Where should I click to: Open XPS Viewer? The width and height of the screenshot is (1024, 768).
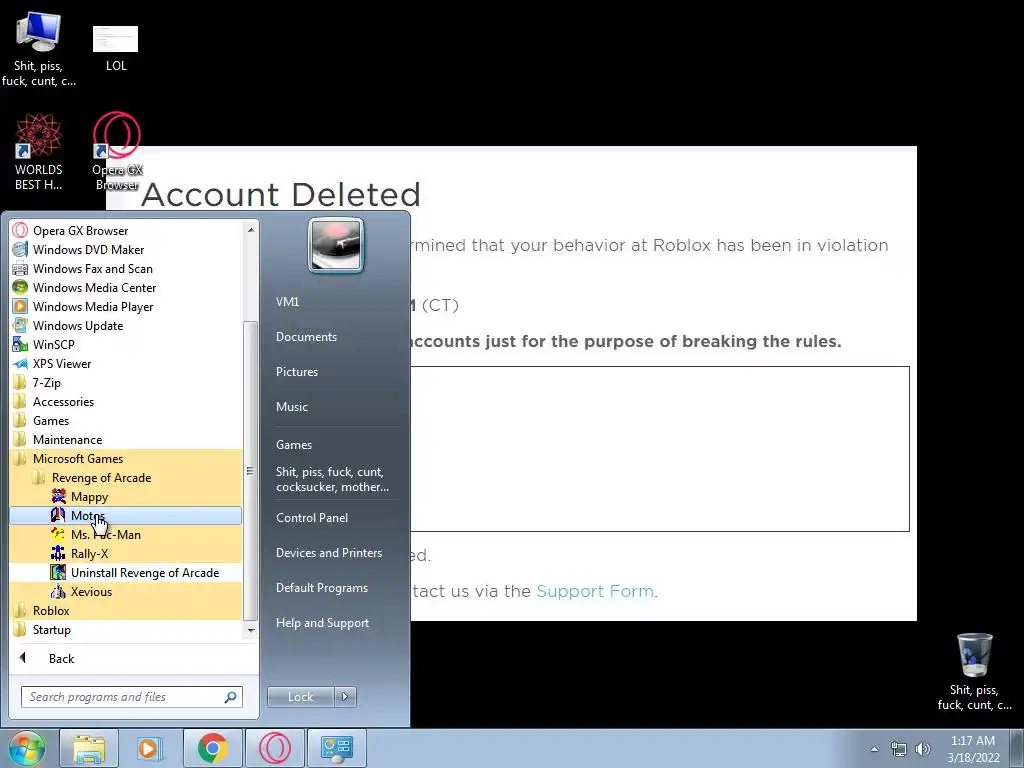click(x=125, y=363)
